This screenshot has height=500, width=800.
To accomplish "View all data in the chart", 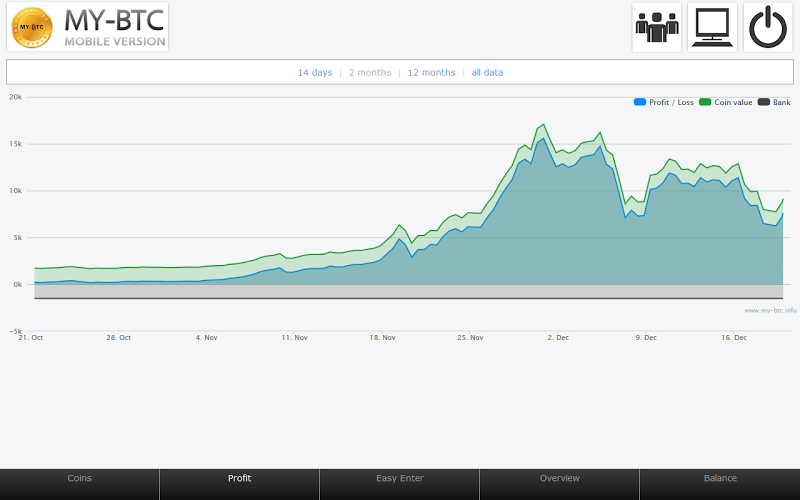I will [x=487, y=73].
